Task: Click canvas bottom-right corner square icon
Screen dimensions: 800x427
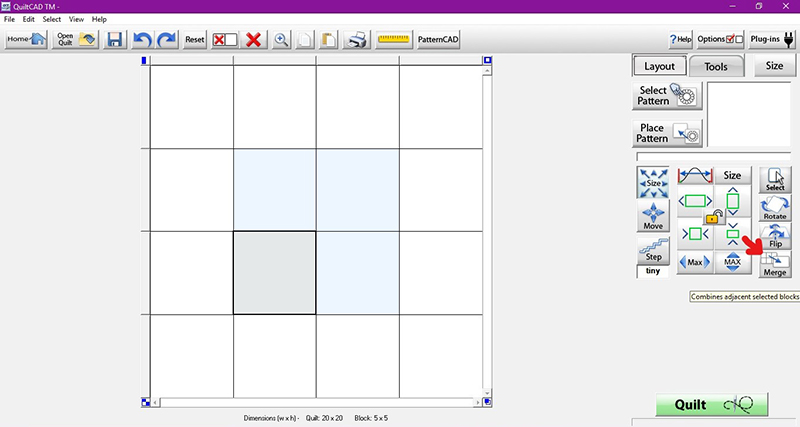Action: point(487,402)
